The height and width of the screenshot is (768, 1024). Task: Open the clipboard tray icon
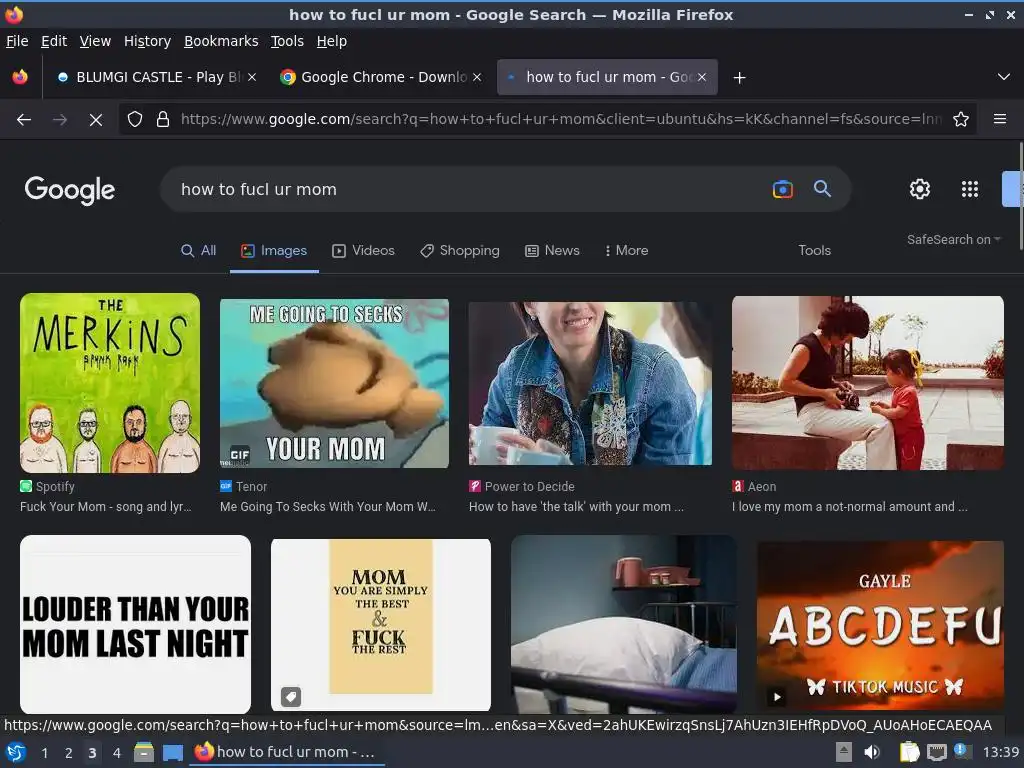(908, 752)
